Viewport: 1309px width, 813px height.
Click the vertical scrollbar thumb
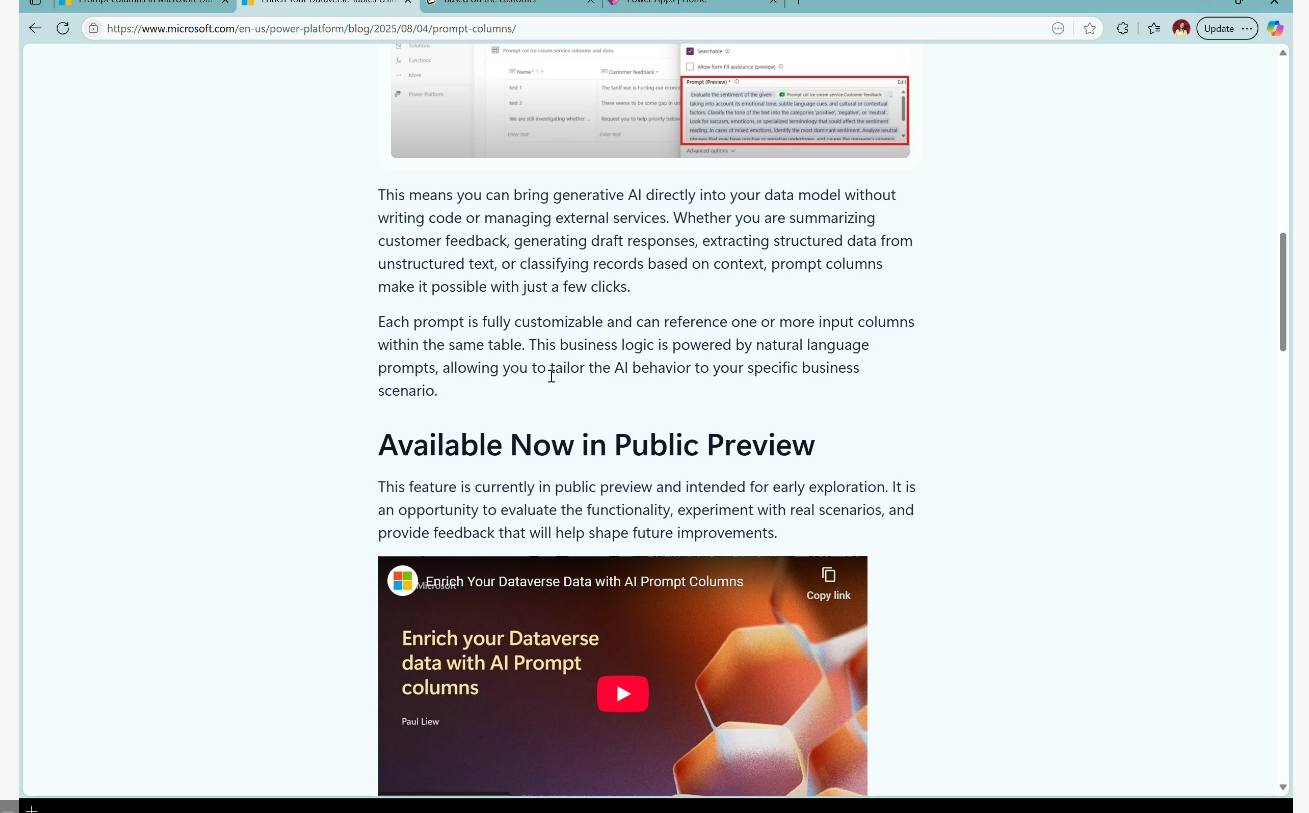click(1283, 291)
